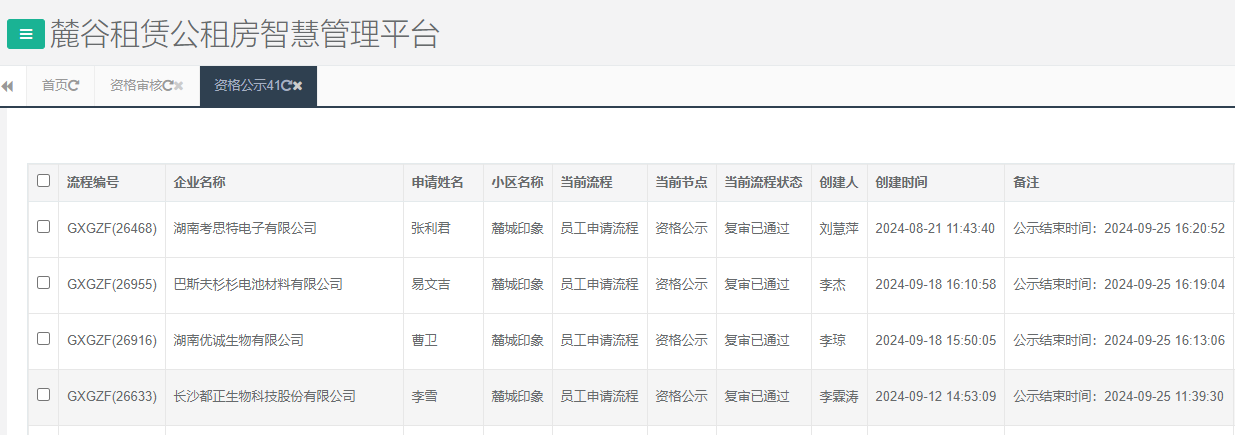Click creator name 李霖涛

[839, 397]
